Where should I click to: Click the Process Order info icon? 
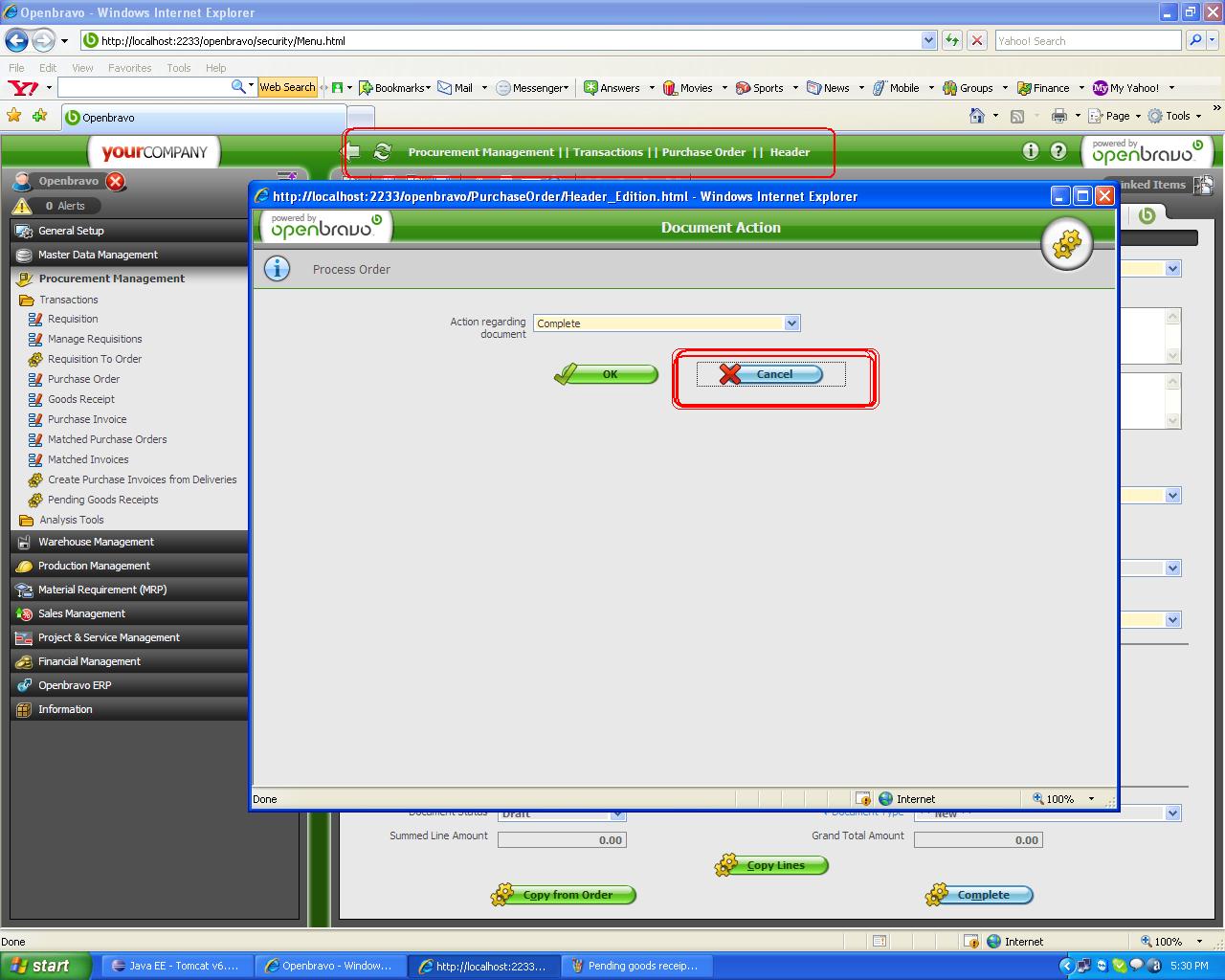point(277,269)
